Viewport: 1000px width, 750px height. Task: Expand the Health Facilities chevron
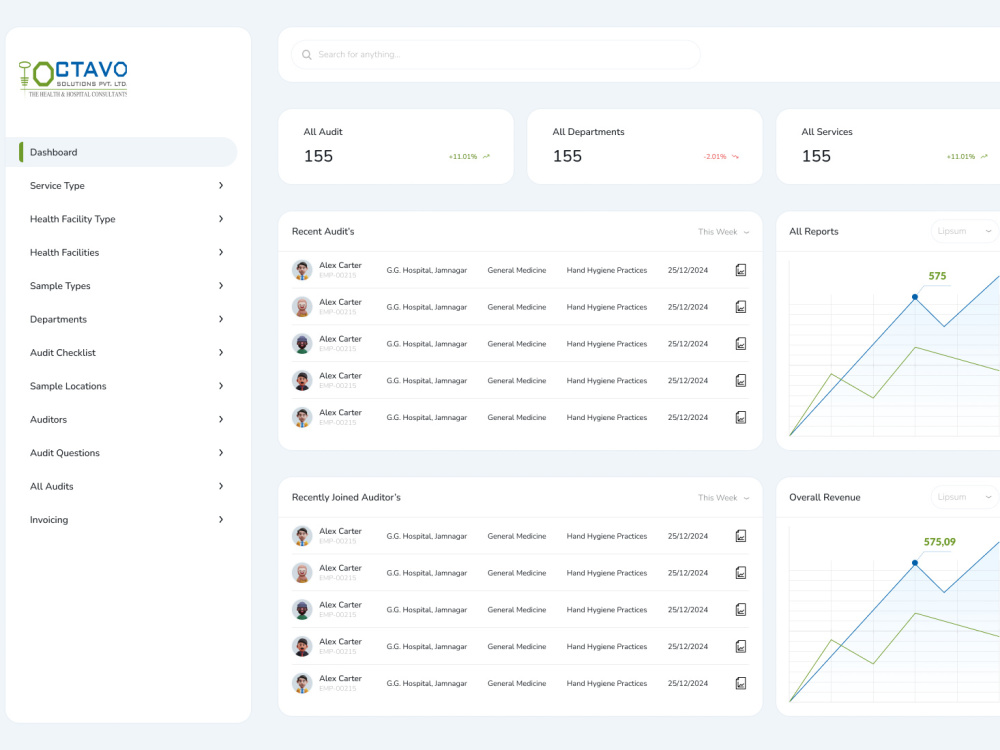(221, 253)
